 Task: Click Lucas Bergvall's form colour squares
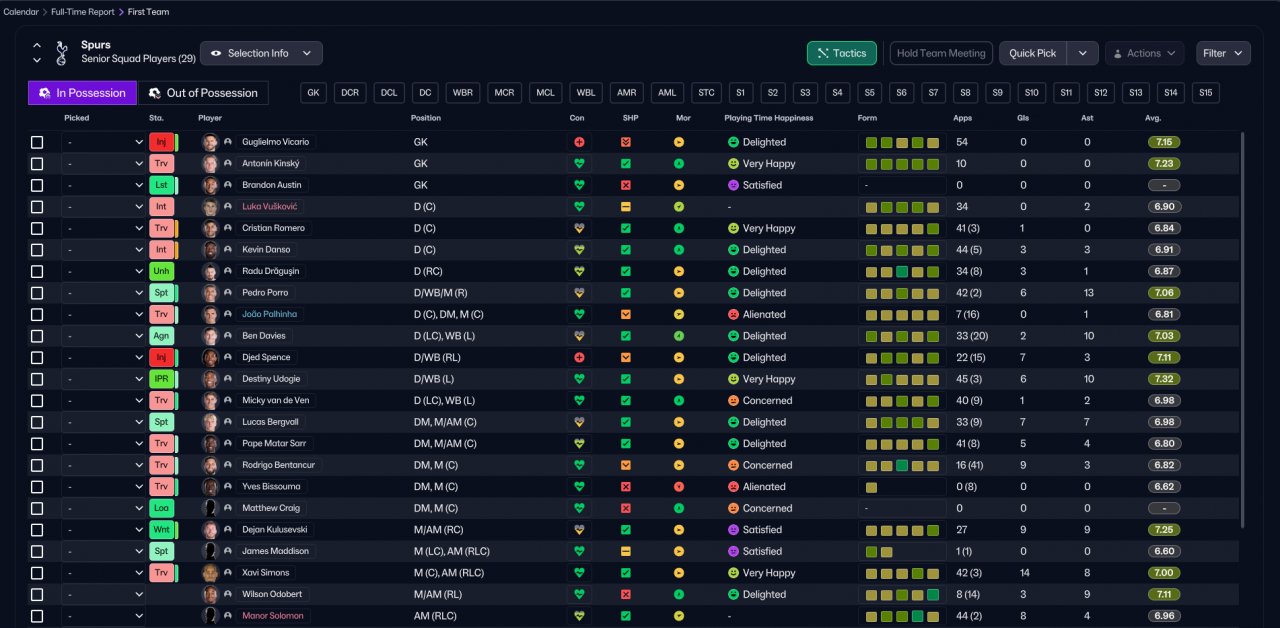tap(901, 422)
